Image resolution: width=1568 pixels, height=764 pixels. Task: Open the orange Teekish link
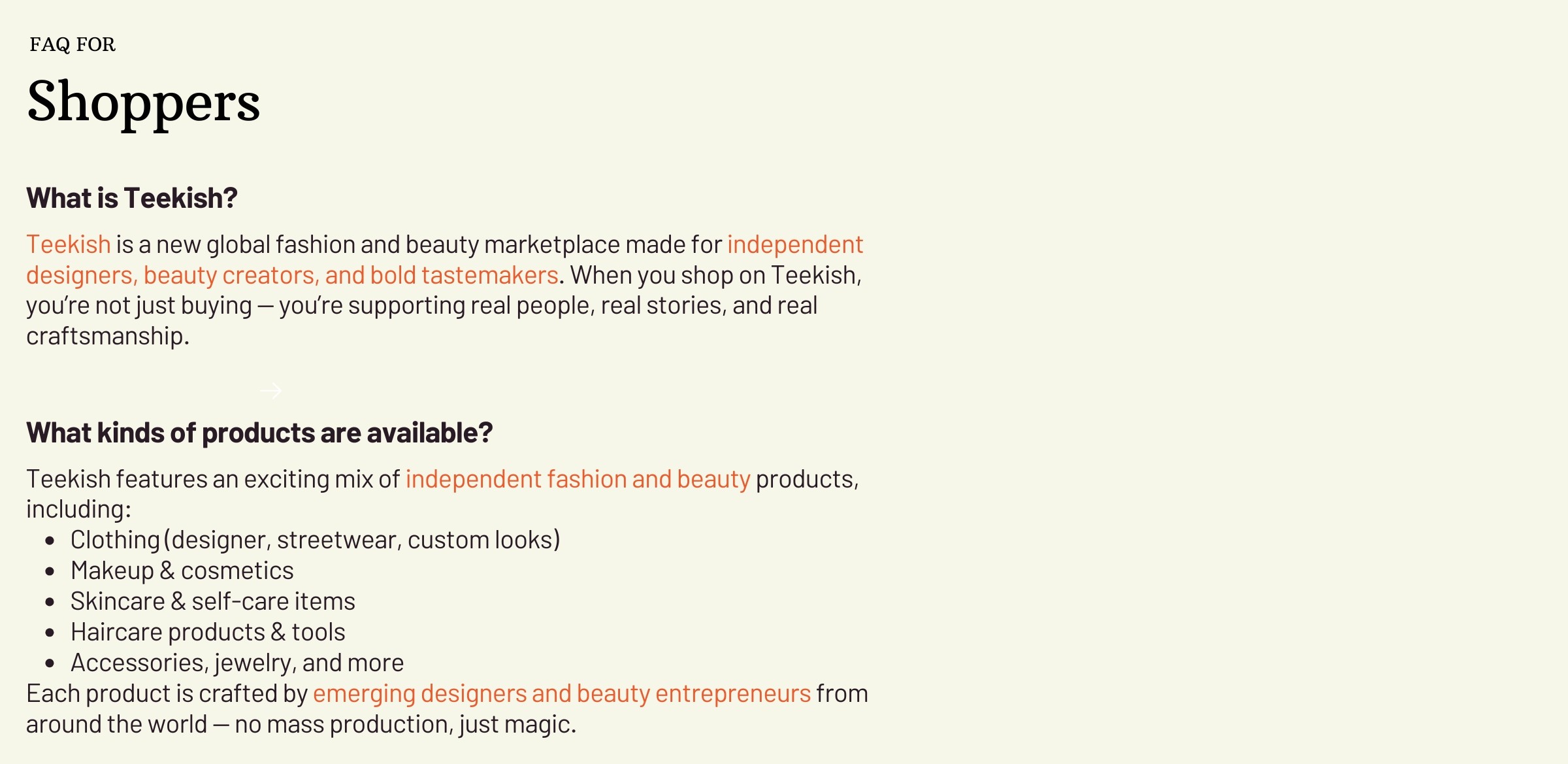(69, 244)
